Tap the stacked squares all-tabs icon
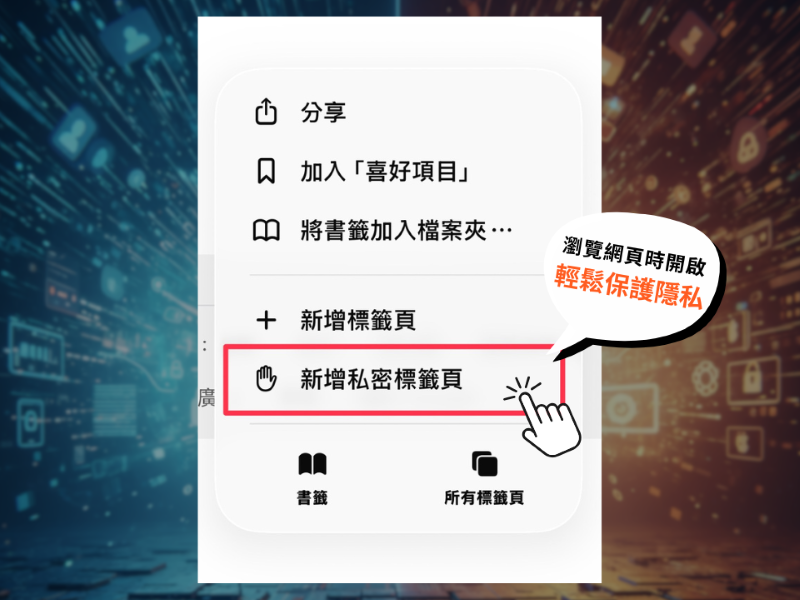Screen dimensions: 800x600 pyautogui.click(x=484, y=463)
